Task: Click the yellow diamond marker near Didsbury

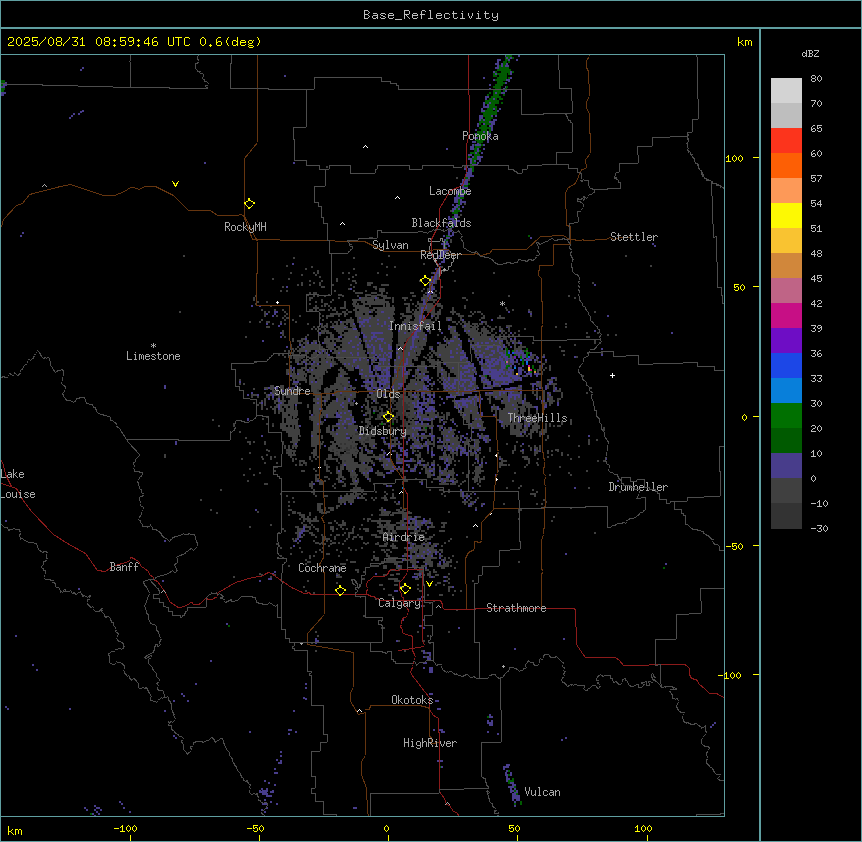Action: [x=388, y=417]
